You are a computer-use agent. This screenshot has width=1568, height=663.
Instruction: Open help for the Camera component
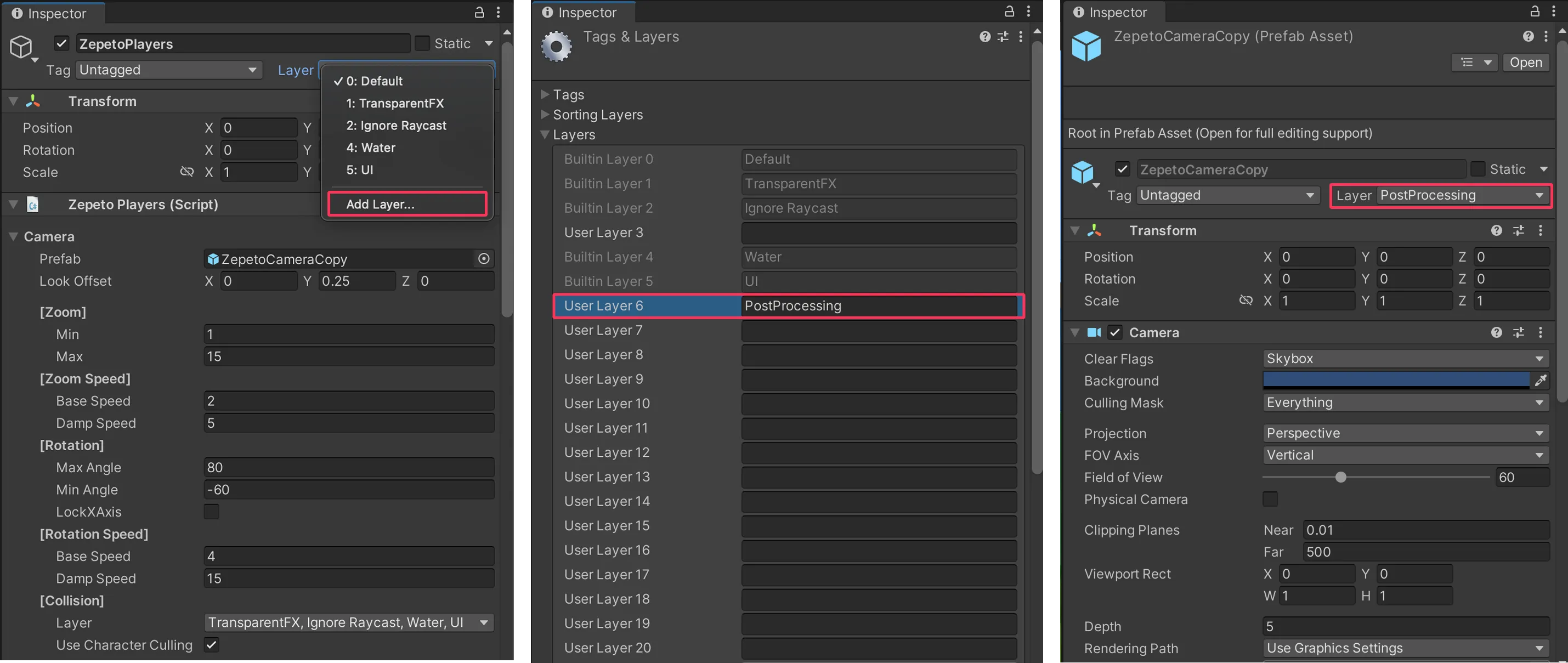coord(1497,332)
